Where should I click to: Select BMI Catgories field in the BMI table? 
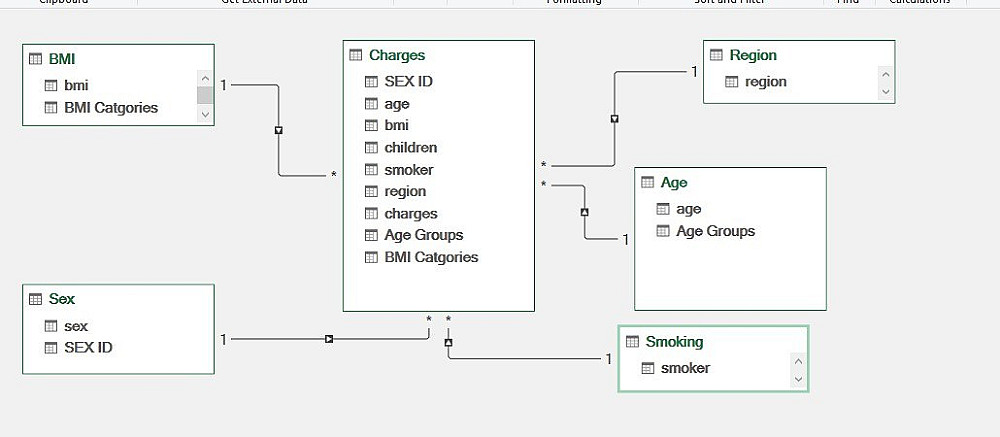111,107
